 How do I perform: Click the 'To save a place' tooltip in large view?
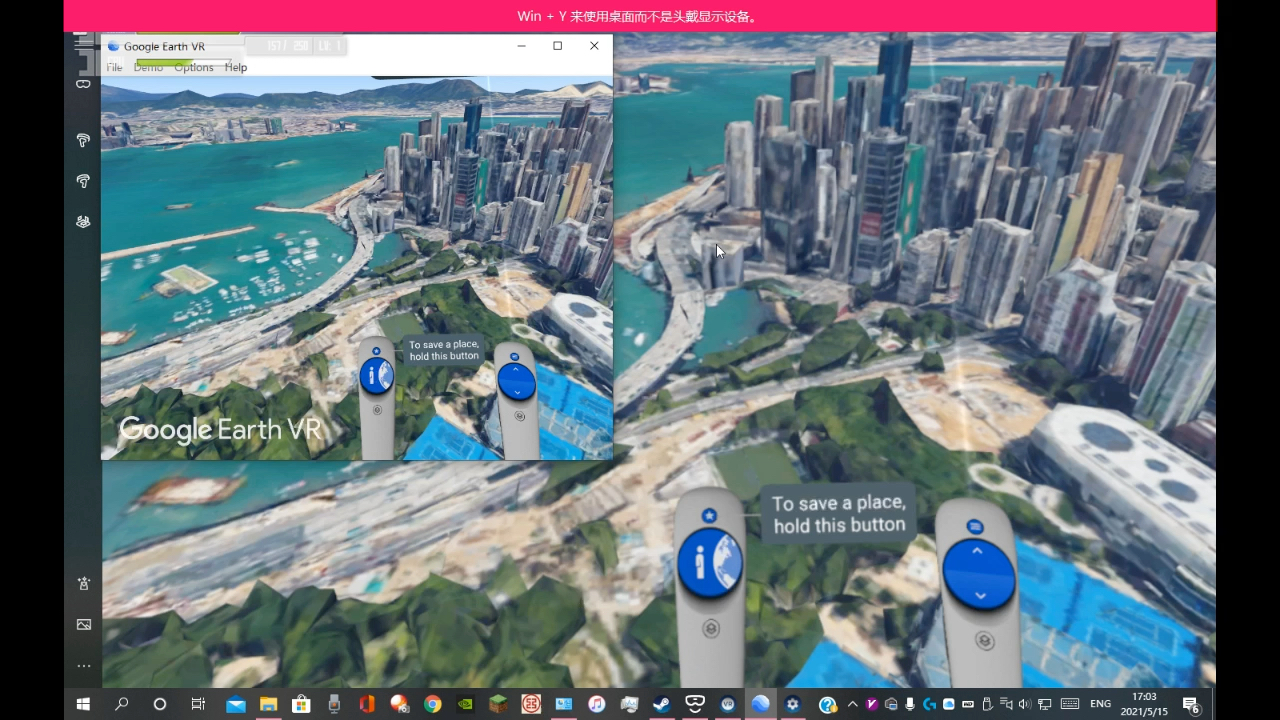[x=839, y=514]
